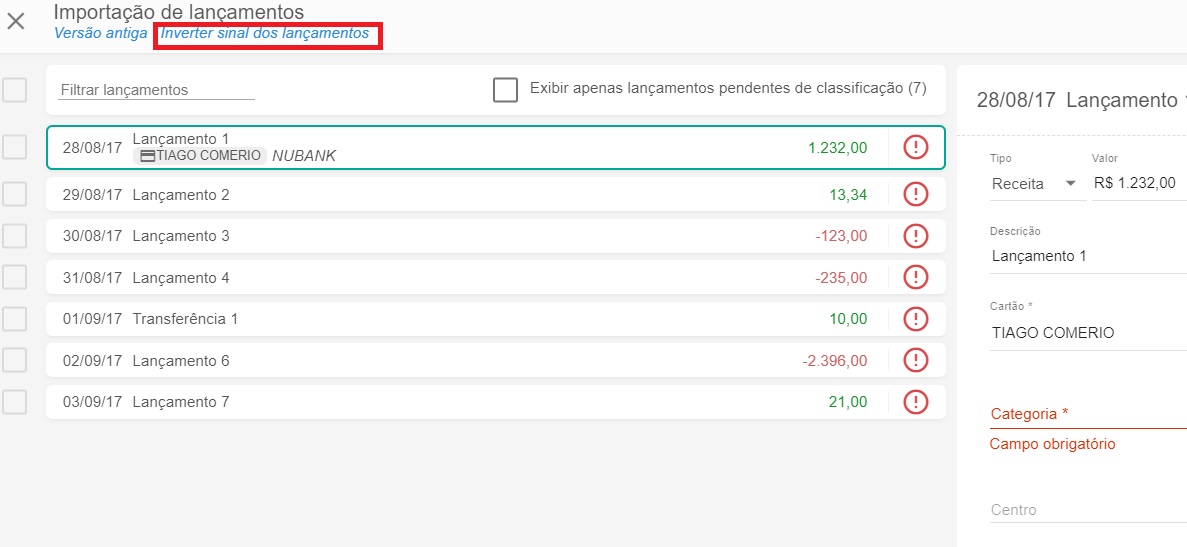Screen dimensions: 1187x547
Task: Click credit card icon on TIAGO COMERIO chip
Action: (147, 156)
